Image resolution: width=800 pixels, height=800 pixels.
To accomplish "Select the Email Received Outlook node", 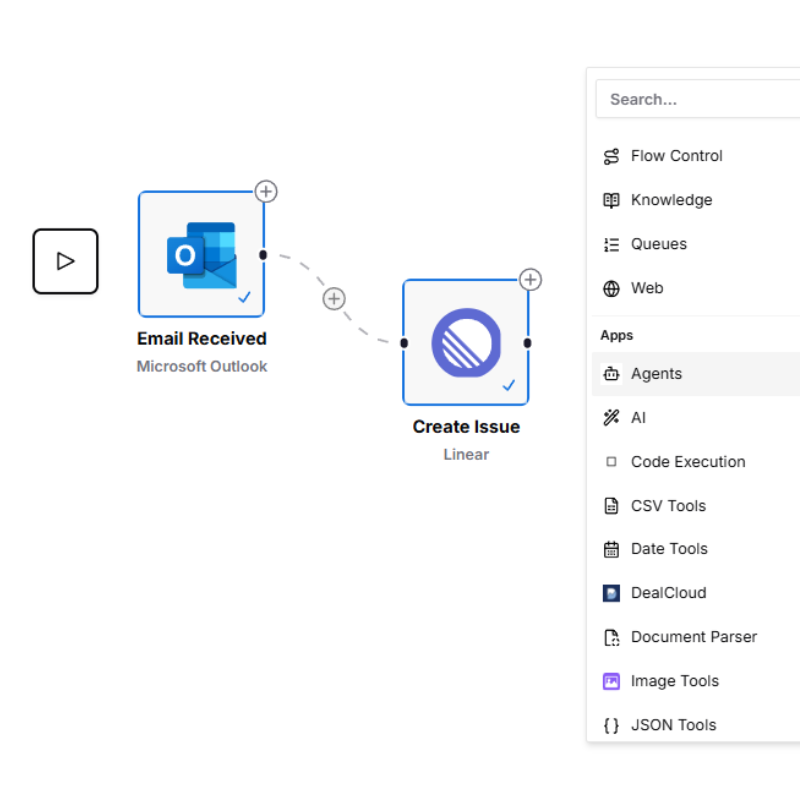I will 202,254.
